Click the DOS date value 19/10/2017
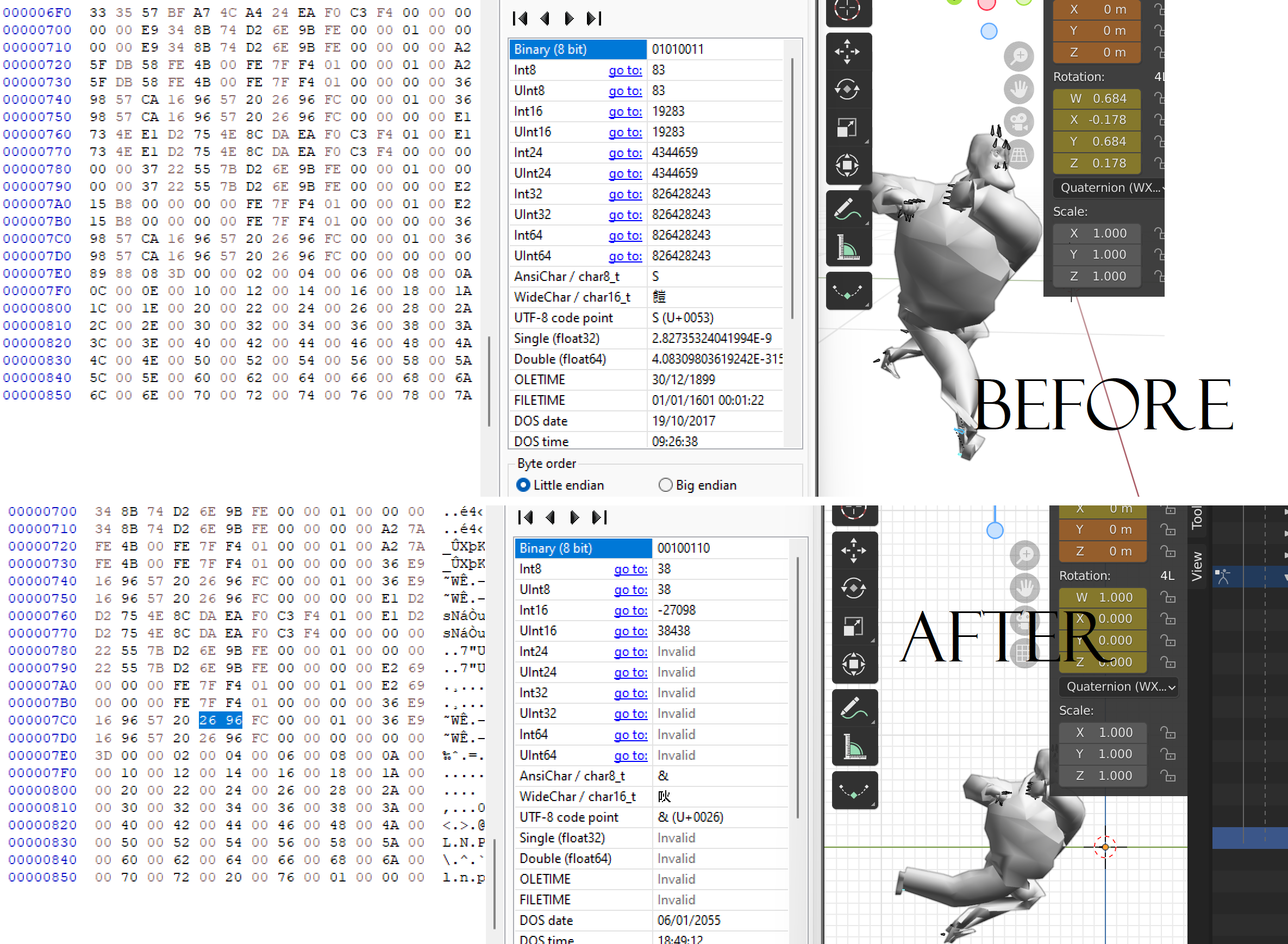Image resolution: width=1288 pixels, height=944 pixels. pos(684,421)
